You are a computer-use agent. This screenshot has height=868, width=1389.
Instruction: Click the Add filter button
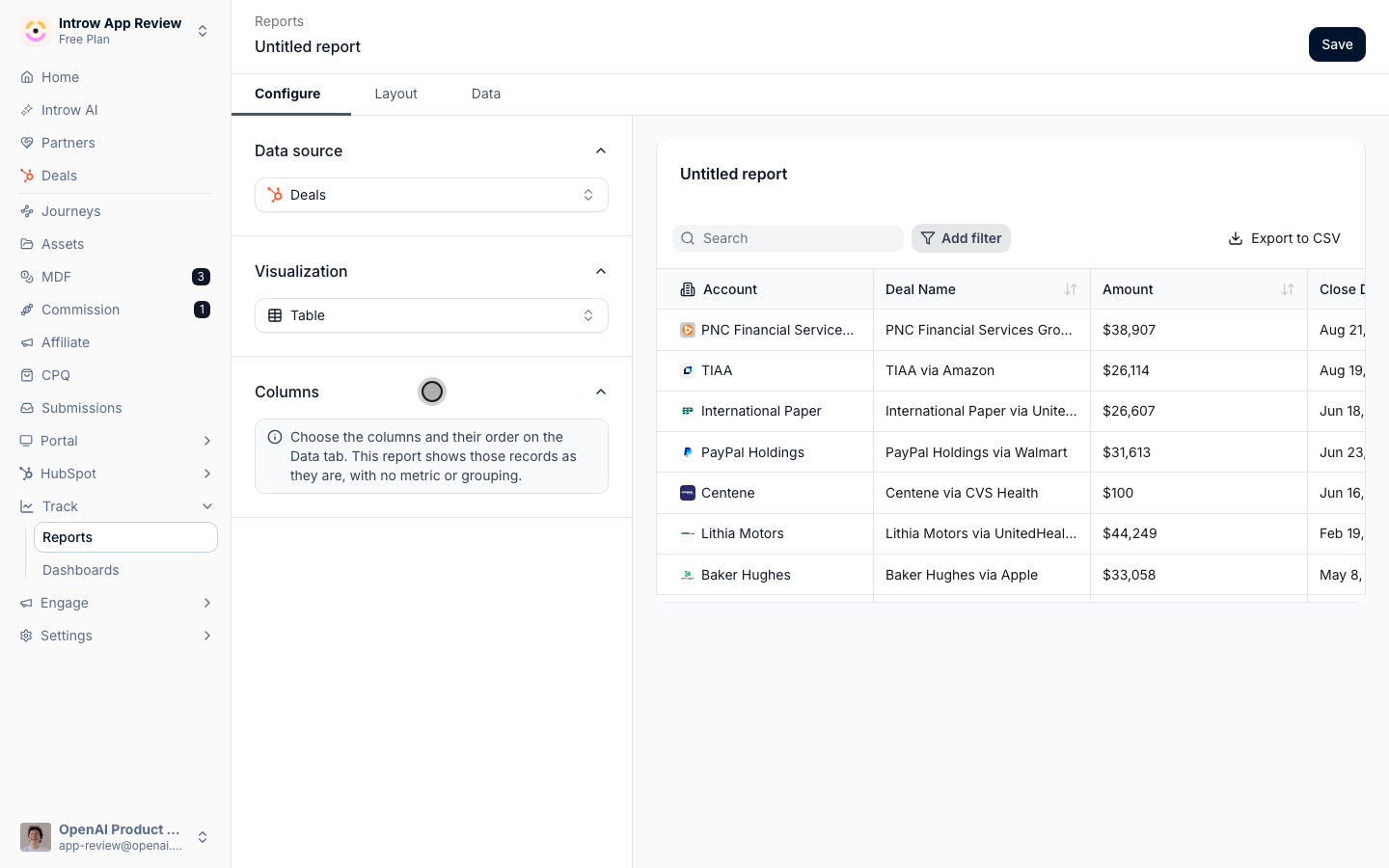click(x=961, y=238)
